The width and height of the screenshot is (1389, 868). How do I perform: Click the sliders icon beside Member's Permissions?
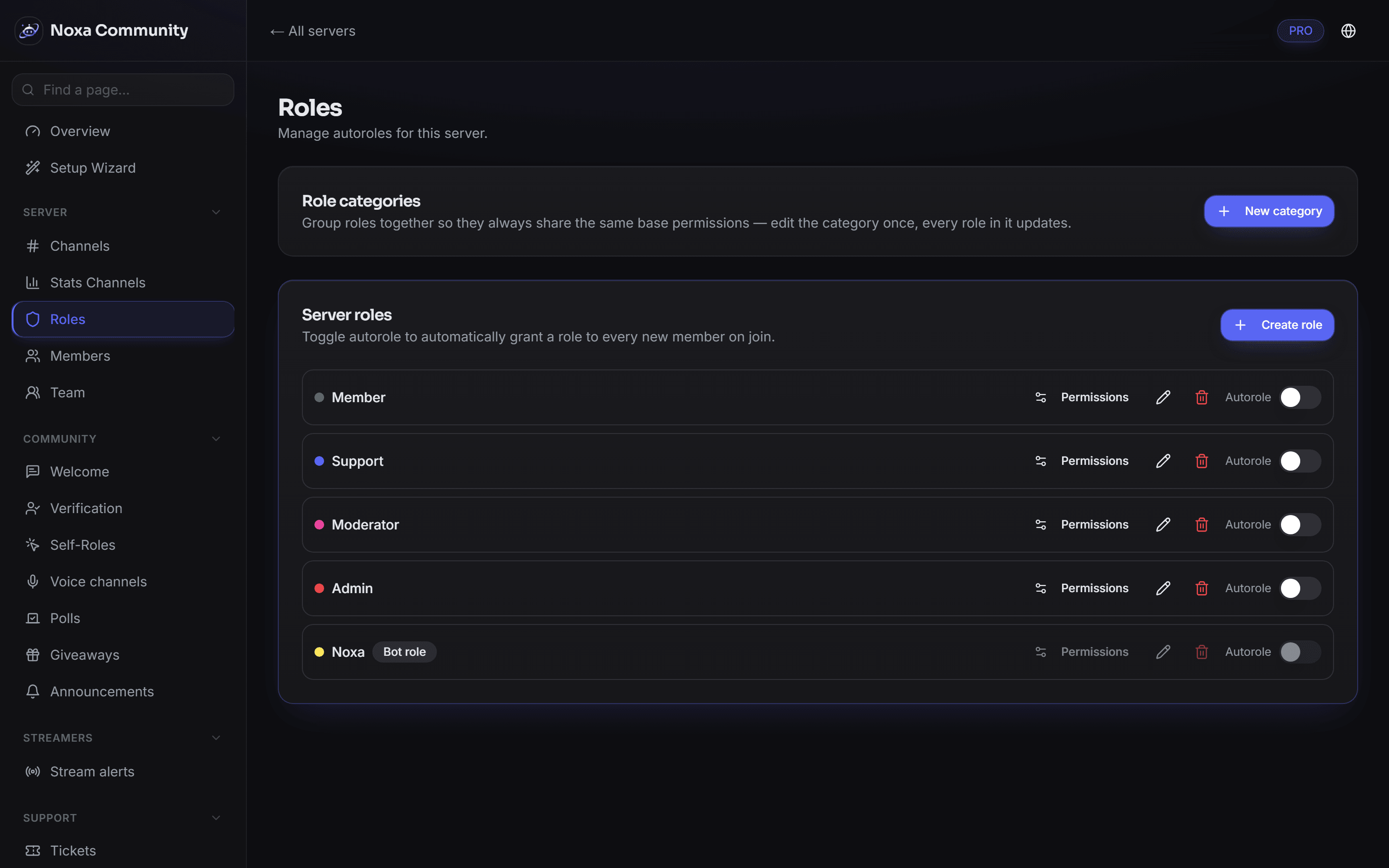tap(1041, 397)
